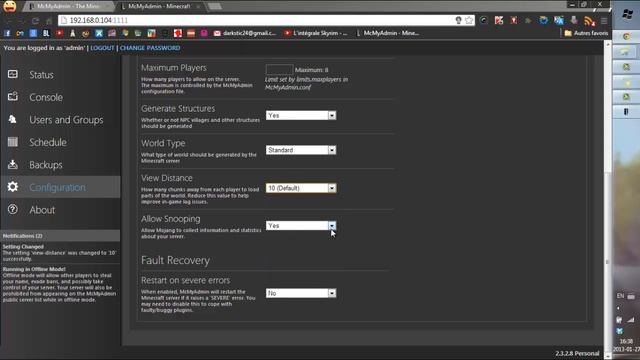Select the Configuration sidebar item
640x360 pixels.
tap(60, 187)
